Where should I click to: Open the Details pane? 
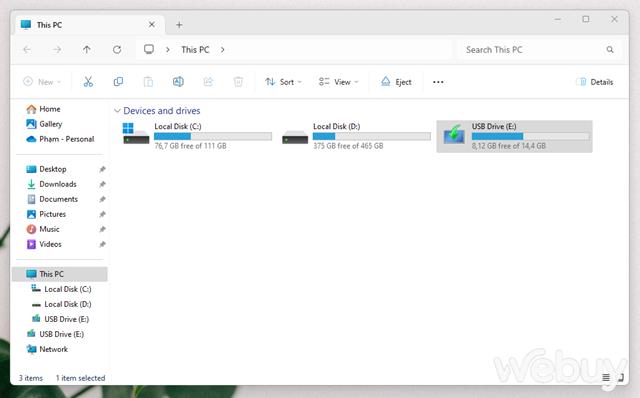click(x=595, y=82)
